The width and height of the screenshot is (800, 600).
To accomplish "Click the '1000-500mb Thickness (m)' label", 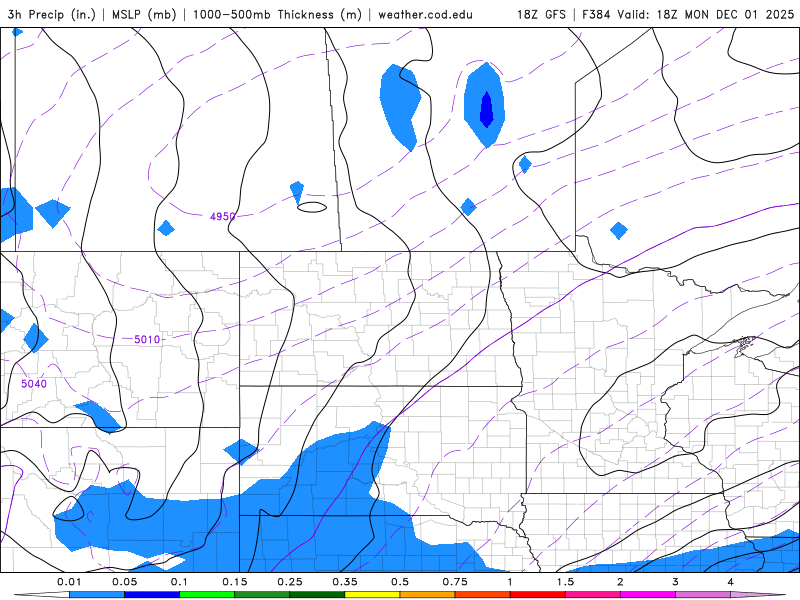I will click(x=277, y=14).
